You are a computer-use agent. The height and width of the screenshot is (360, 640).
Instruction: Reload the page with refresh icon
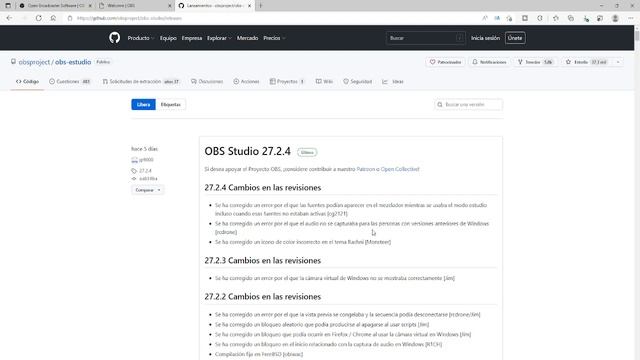pos(38,18)
